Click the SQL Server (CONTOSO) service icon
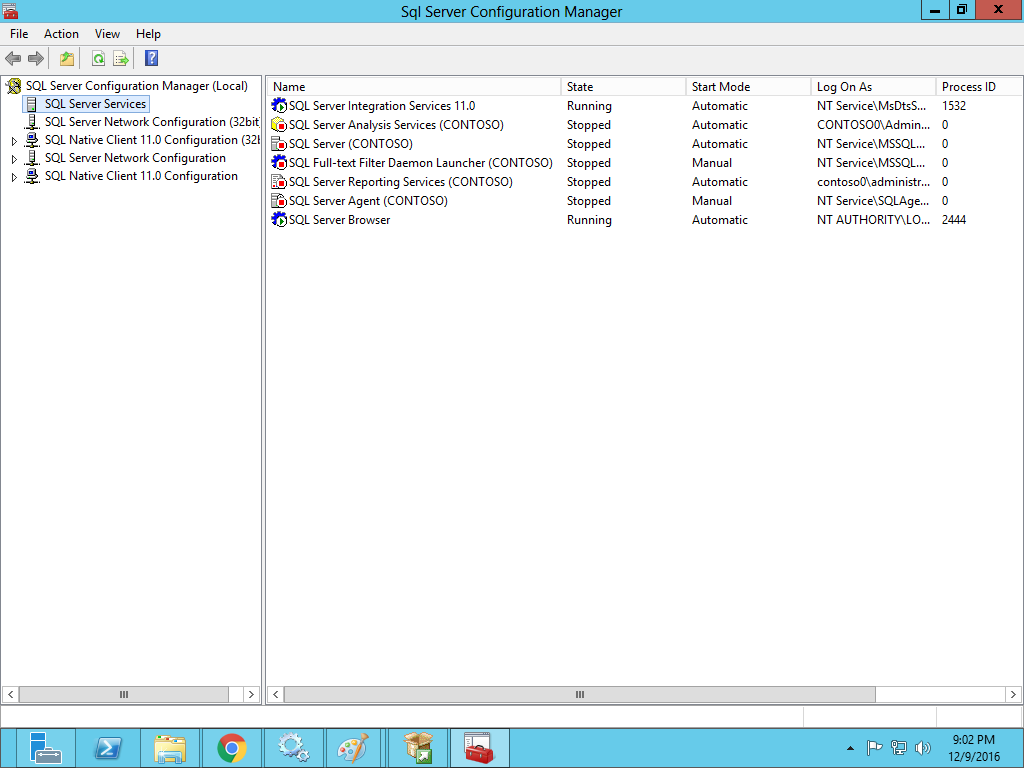The image size is (1024, 768). pos(279,144)
